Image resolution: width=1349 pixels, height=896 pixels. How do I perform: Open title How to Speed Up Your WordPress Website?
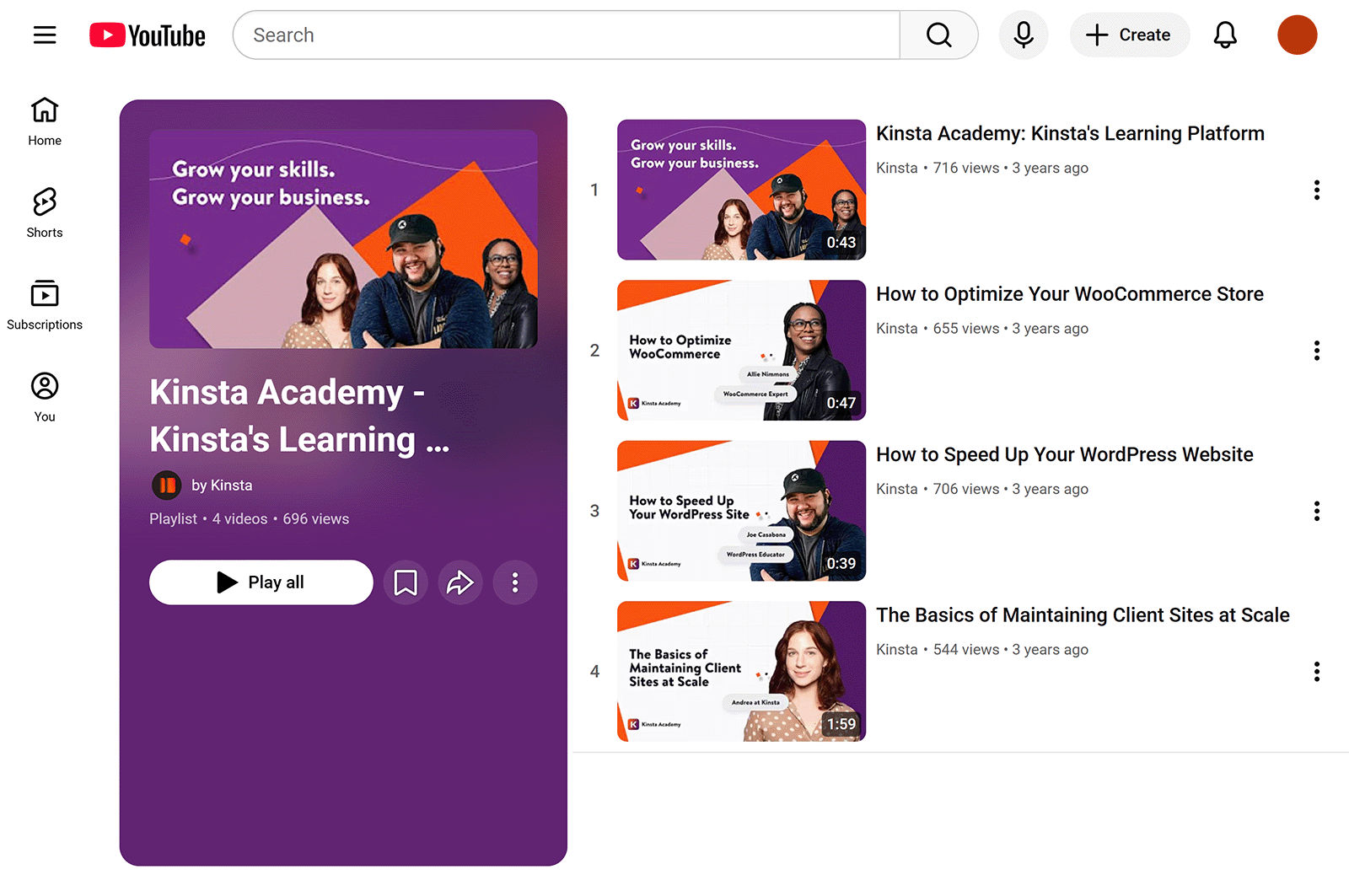[1065, 455]
